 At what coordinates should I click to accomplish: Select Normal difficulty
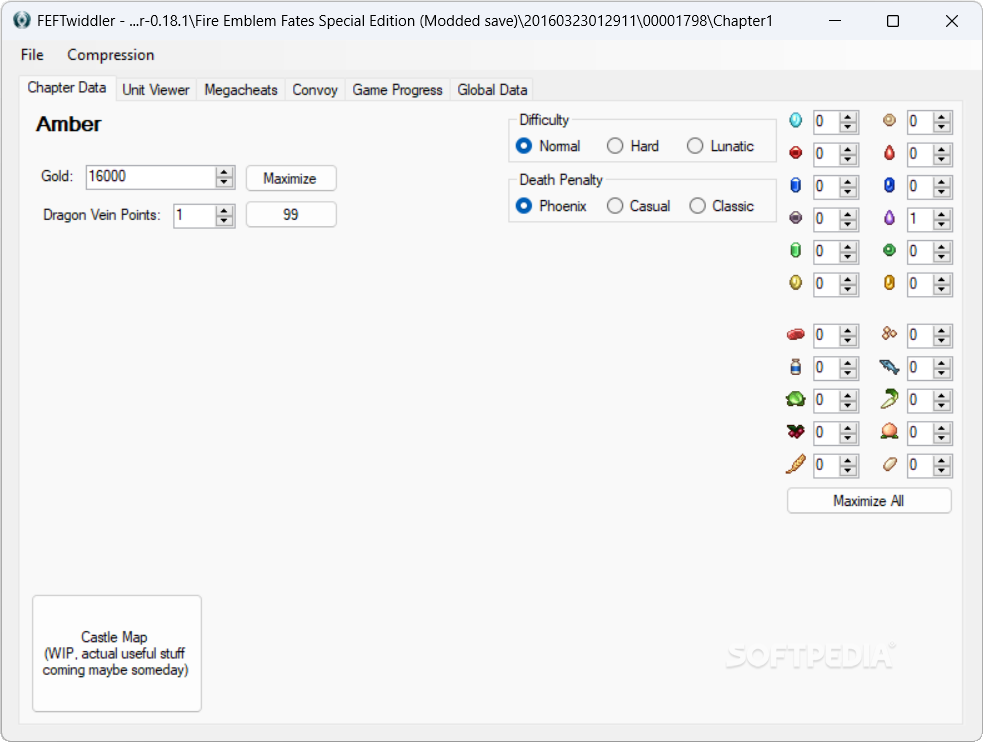click(548, 146)
